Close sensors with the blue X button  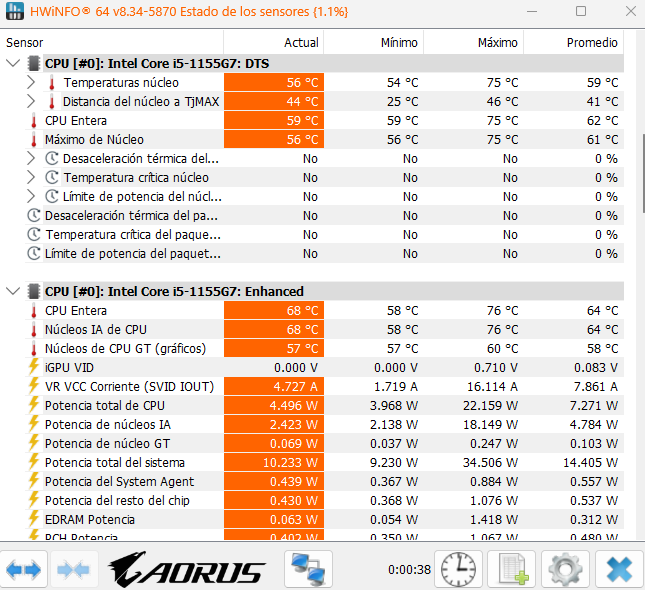click(619, 569)
